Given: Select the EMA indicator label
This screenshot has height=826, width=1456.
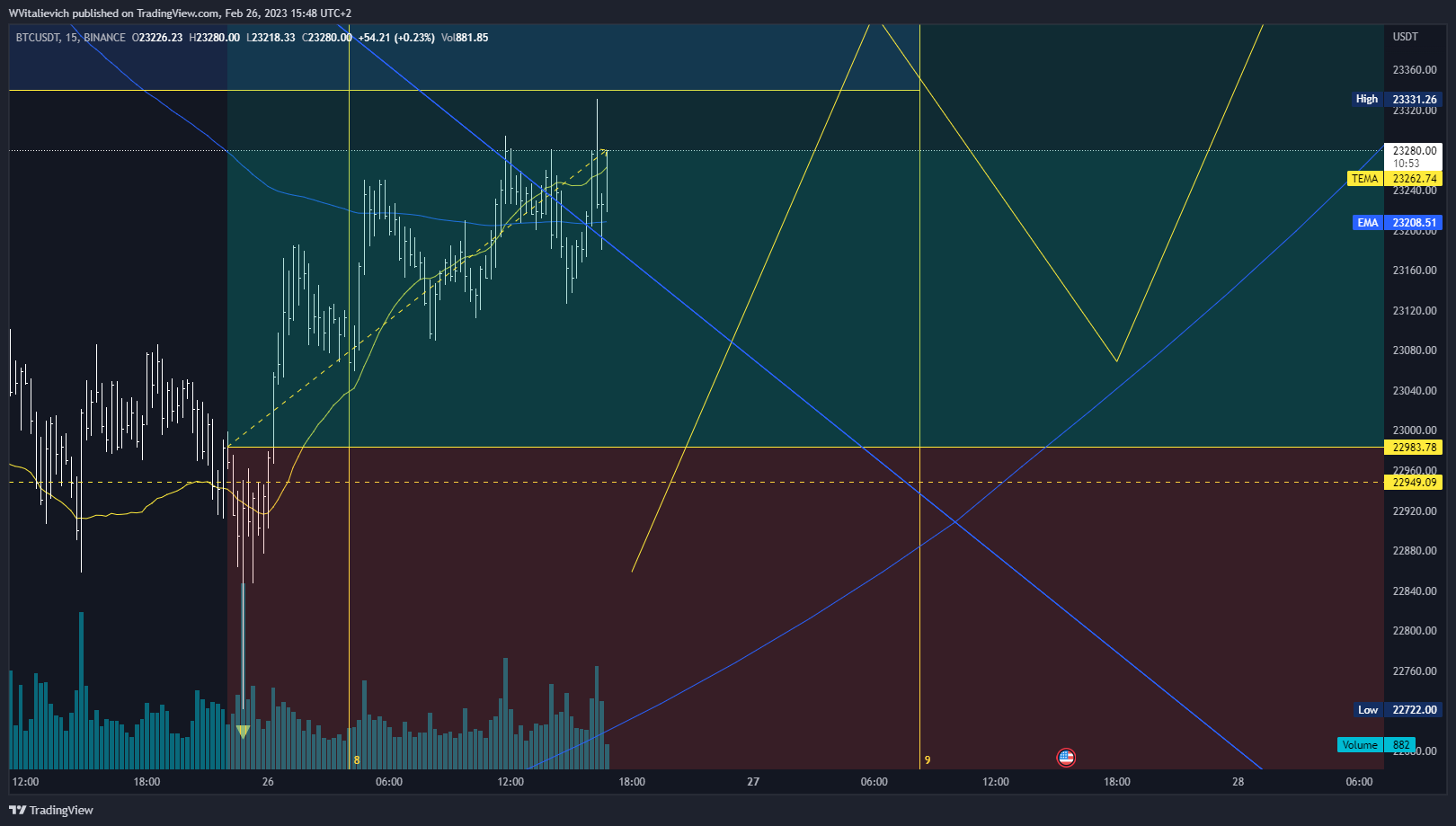Looking at the screenshot, I should [1367, 223].
